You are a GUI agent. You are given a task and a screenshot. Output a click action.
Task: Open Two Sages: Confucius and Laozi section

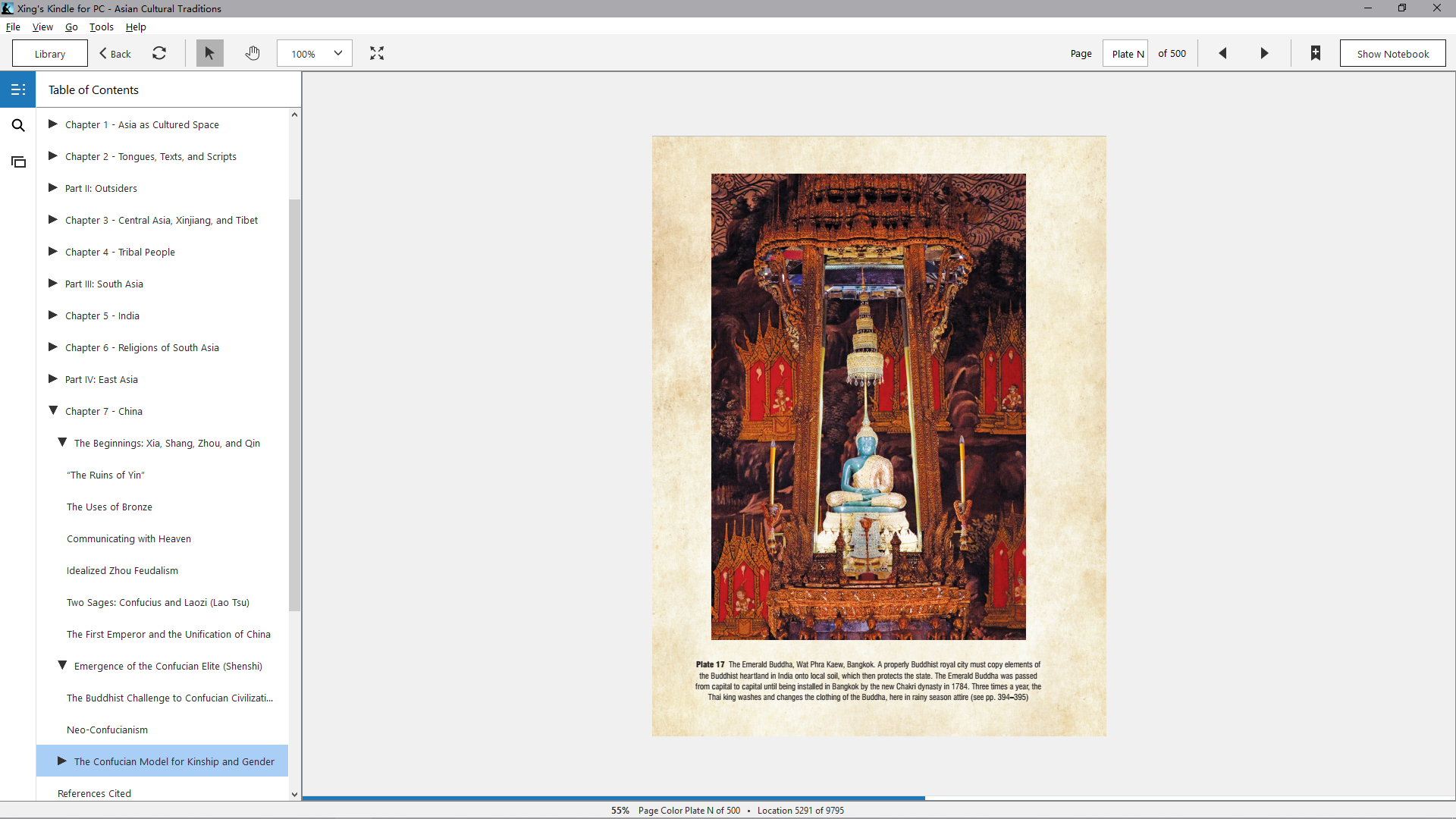tap(158, 602)
